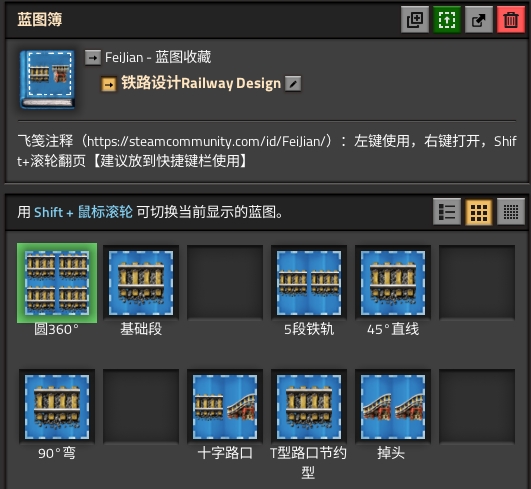This screenshot has height=489, width=531.
Task: Click the blue blueprint book cover icon
Action: point(47,80)
